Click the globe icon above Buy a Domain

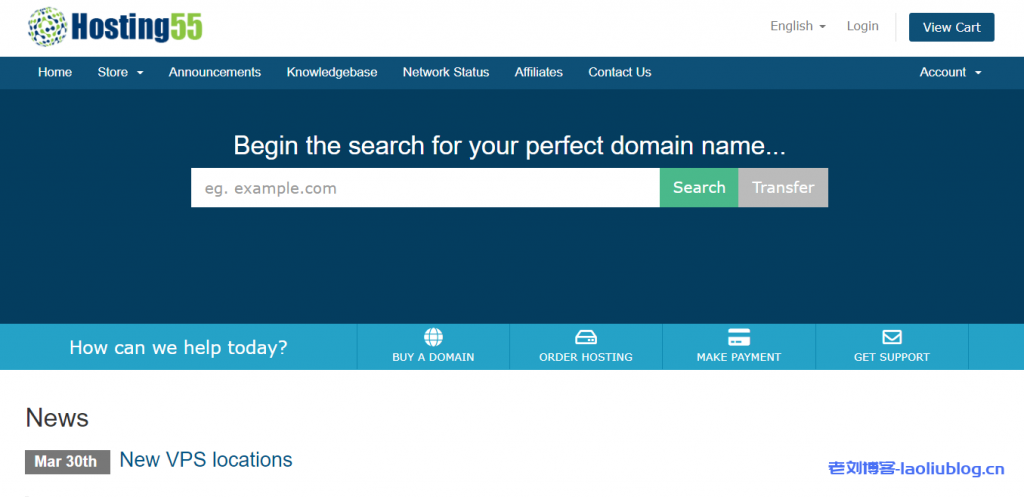pyautogui.click(x=433, y=337)
